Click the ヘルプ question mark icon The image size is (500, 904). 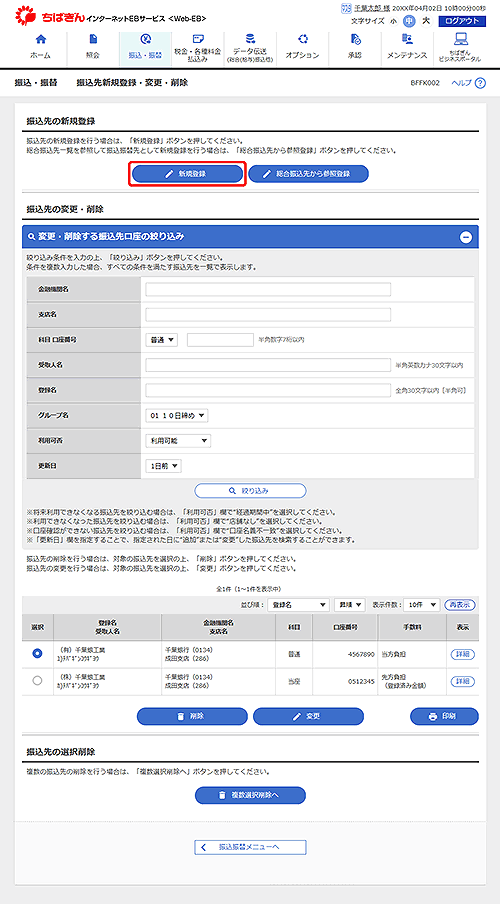pyautogui.click(x=480, y=83)
